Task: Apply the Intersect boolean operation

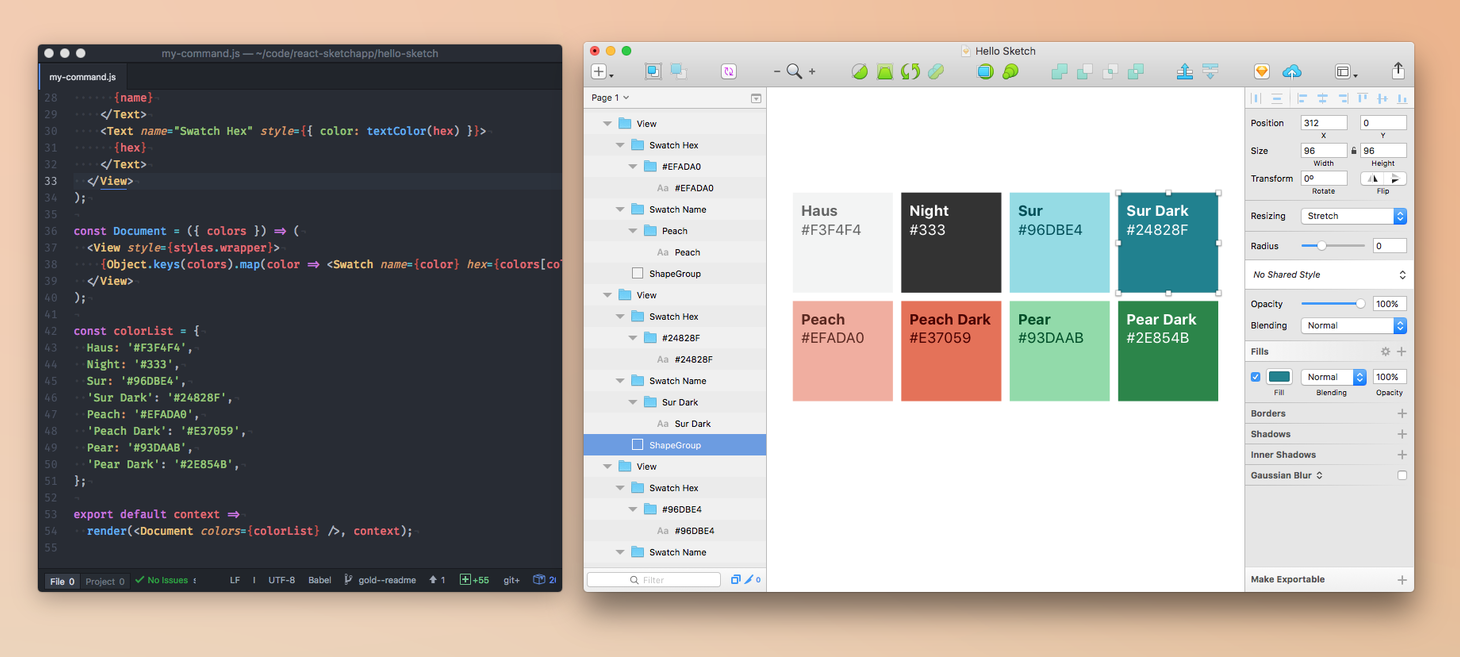Action: [x=1110, y=72]
